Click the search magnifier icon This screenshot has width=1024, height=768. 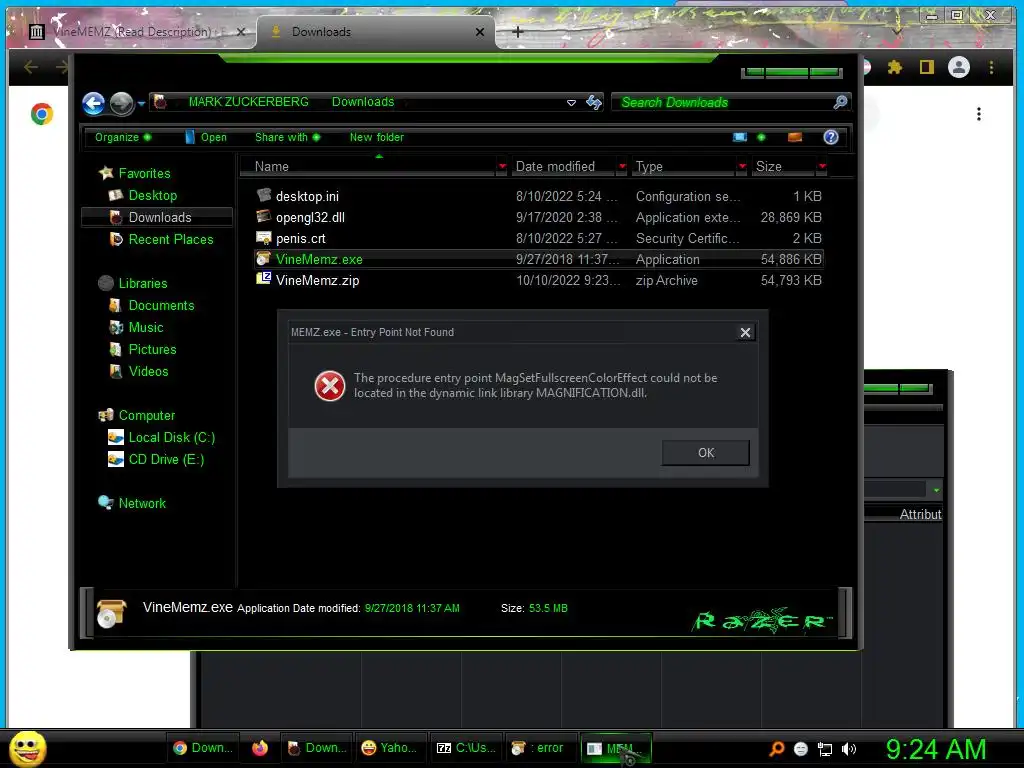pyautogui.click(x=840, y=102)
